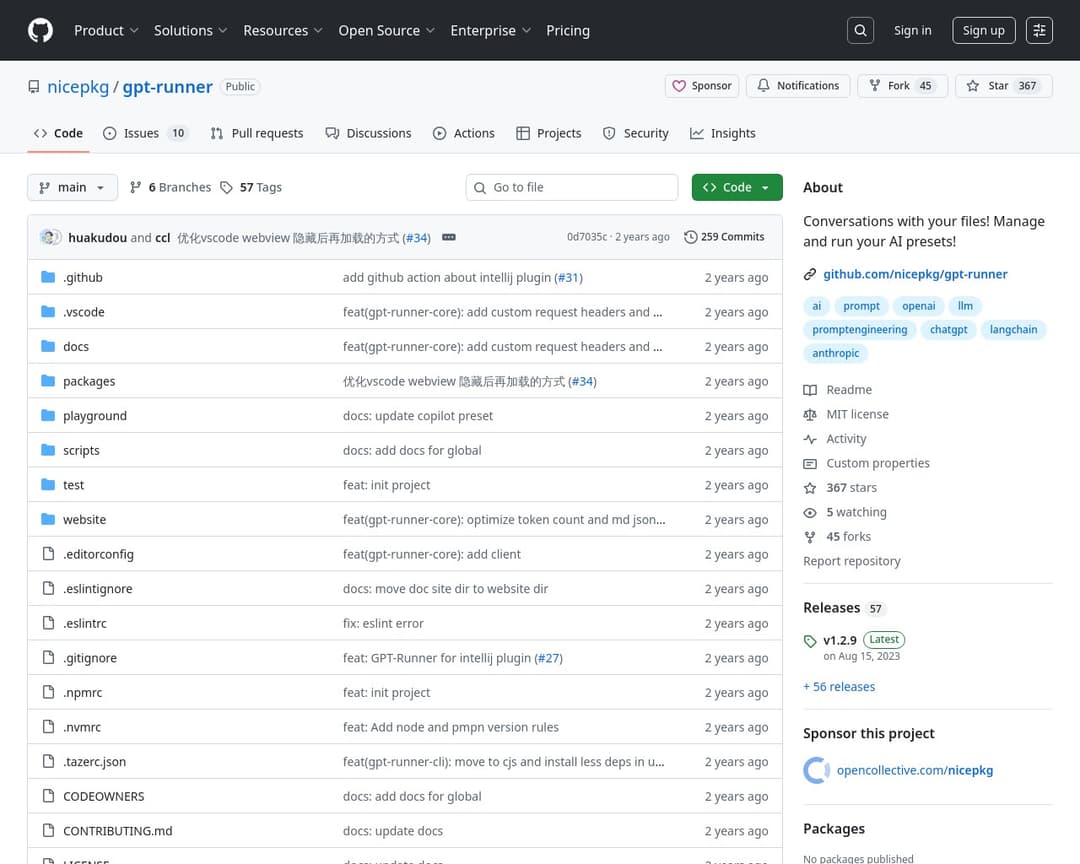Click the v1.2.9 release tag
The height and width of the screenshot is (864, 1080).
tap(839, 640)
